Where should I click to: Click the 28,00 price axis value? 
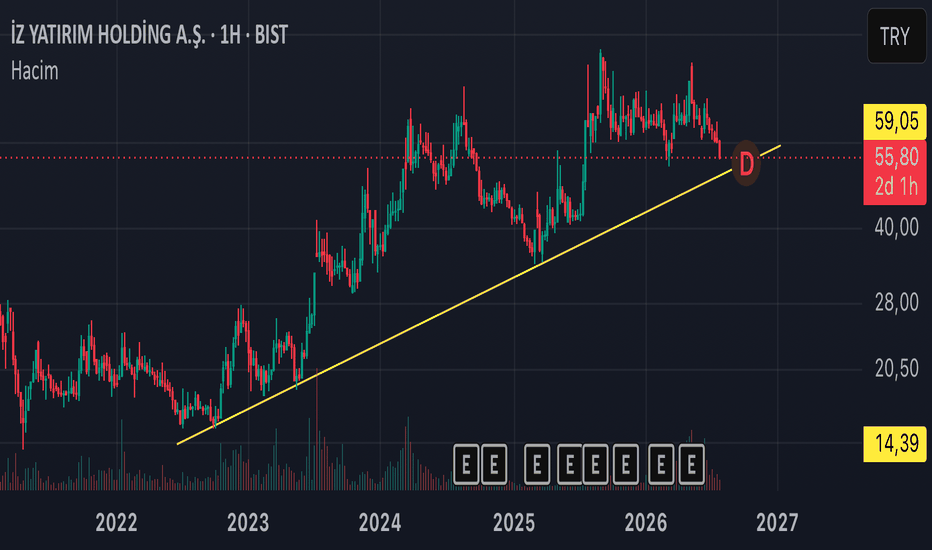tap(896, 303)
